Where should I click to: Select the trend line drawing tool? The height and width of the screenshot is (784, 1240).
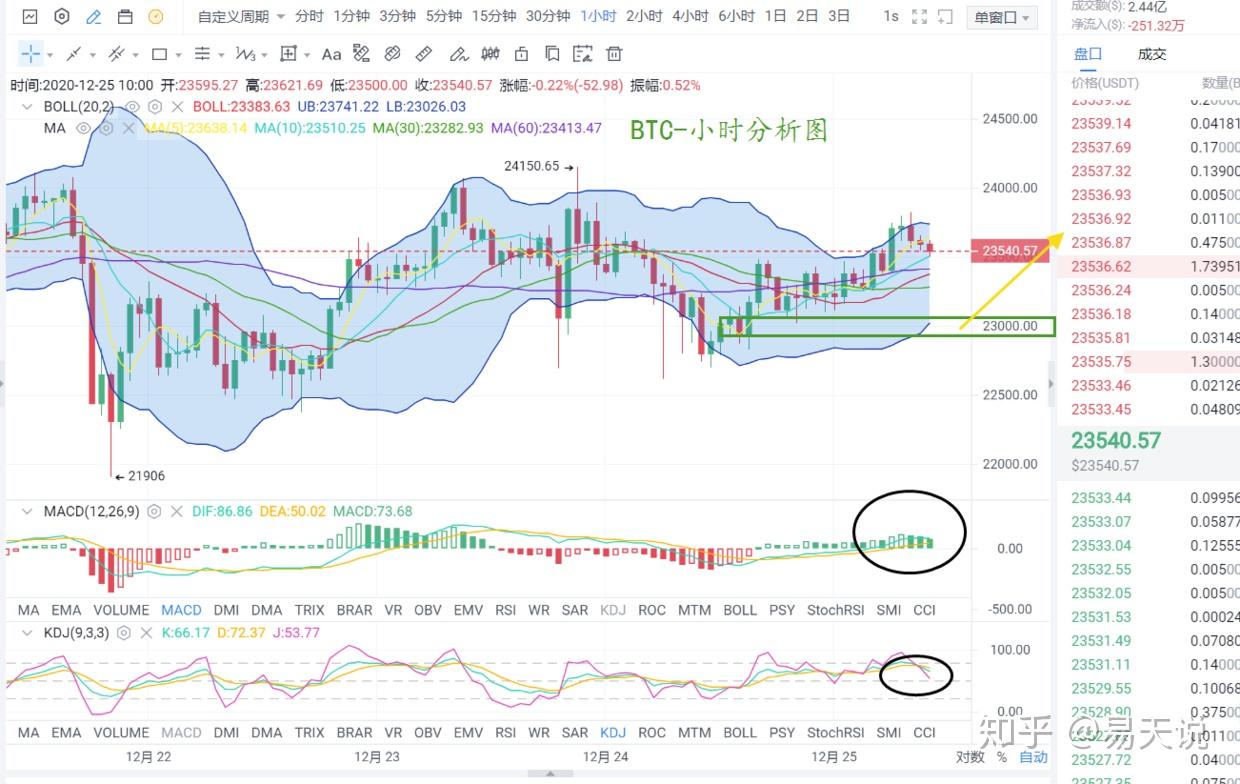click(x=72, y=53)
